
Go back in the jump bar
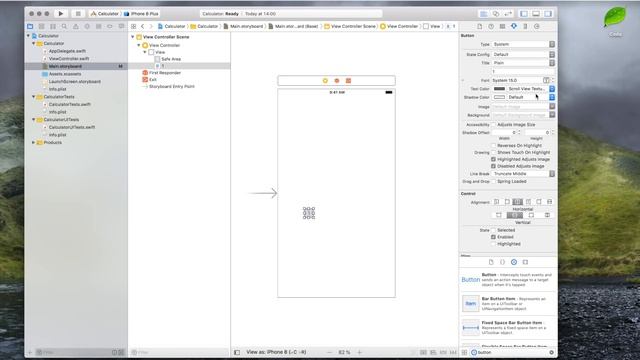tap(142, 26)
